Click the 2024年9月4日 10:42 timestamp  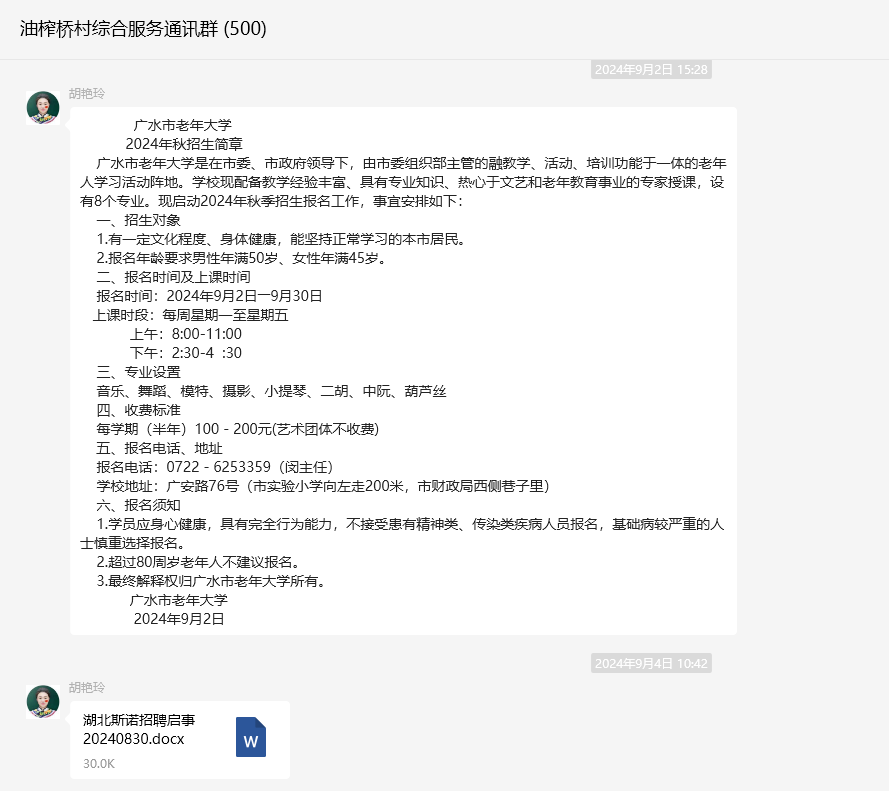(651, 663)
